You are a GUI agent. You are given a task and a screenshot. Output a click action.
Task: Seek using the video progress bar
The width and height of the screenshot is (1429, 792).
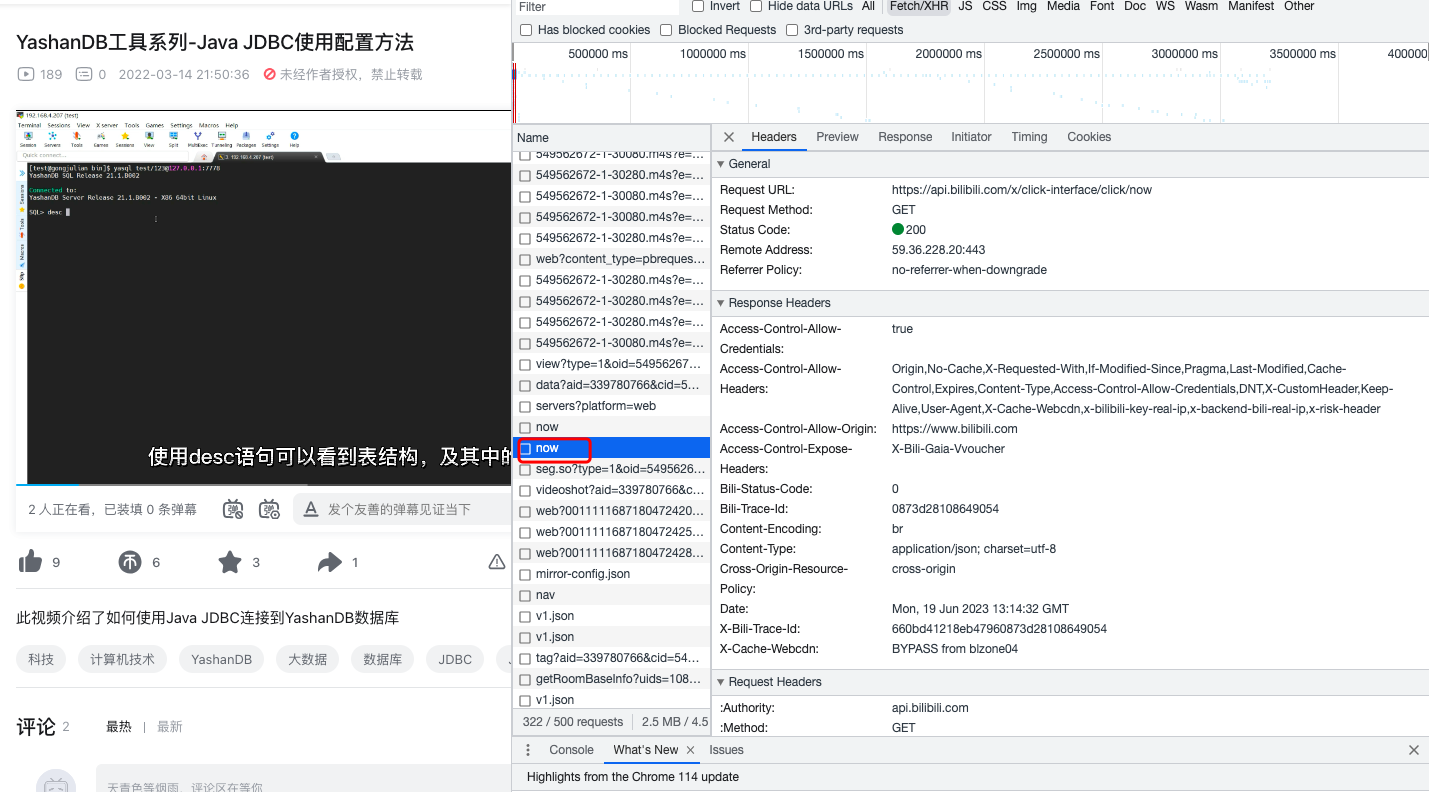(264, 485)
